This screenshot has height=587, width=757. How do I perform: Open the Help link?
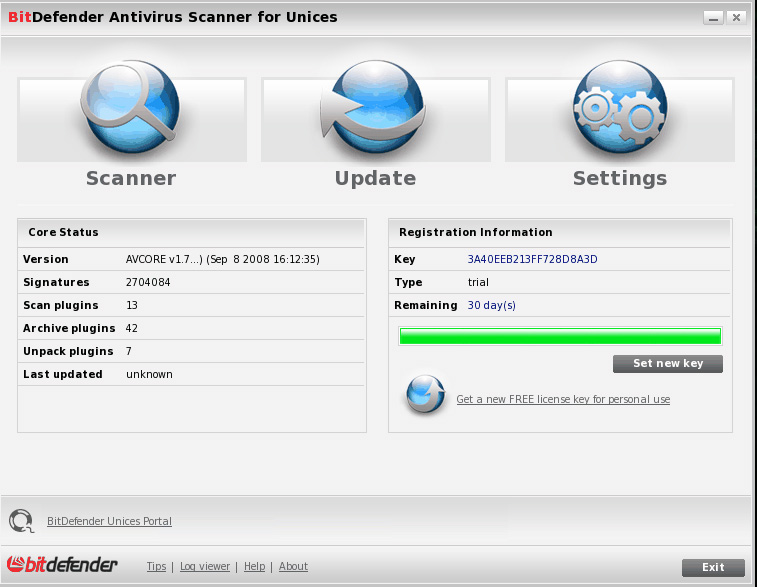(254, 566)
